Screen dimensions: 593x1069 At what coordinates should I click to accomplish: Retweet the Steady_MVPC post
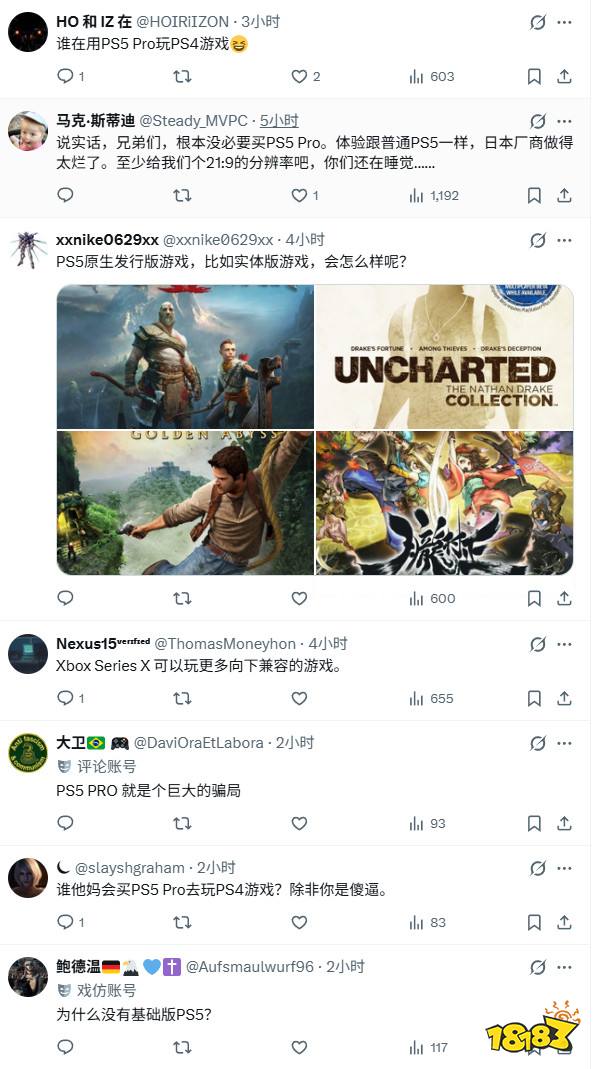click(182, 196)
